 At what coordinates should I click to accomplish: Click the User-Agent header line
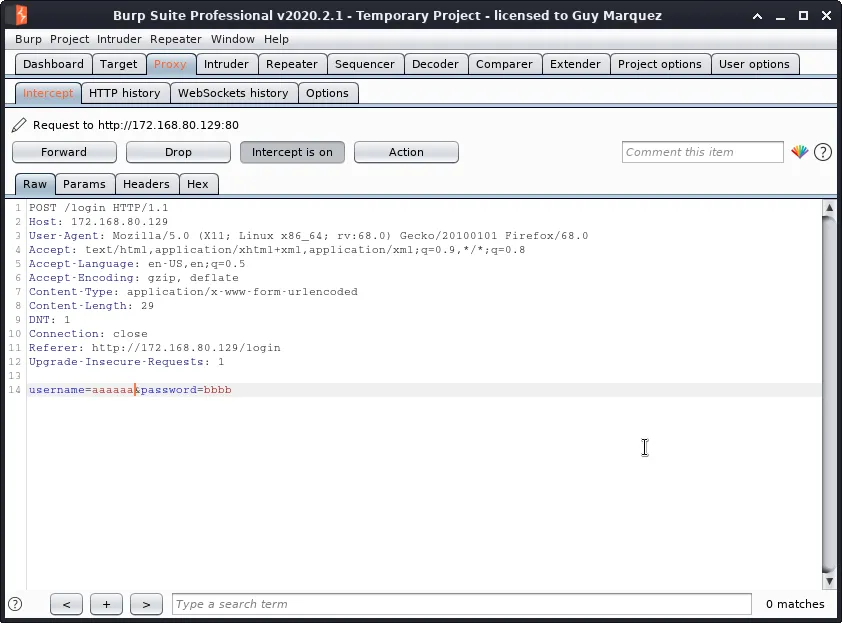click(308, 236)
